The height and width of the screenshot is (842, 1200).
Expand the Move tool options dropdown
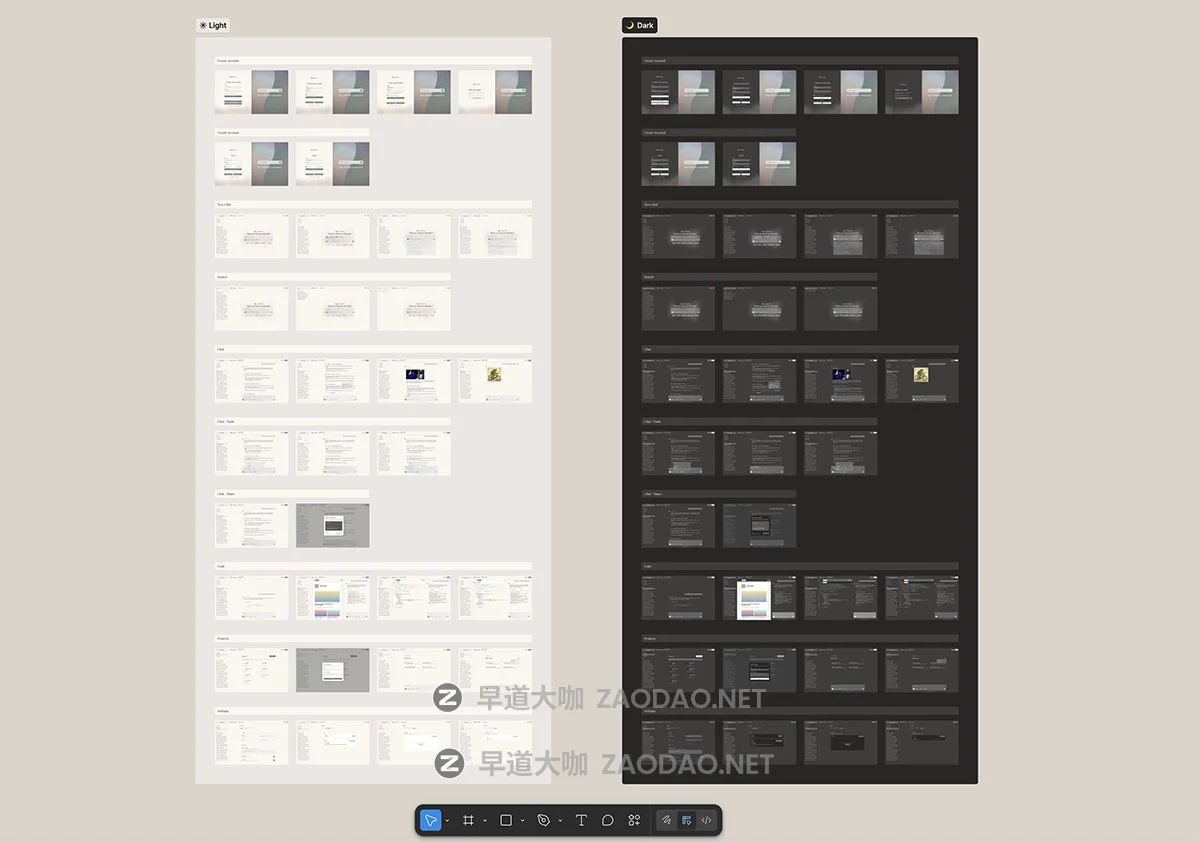pyautogui.click(x=447, y=821)
